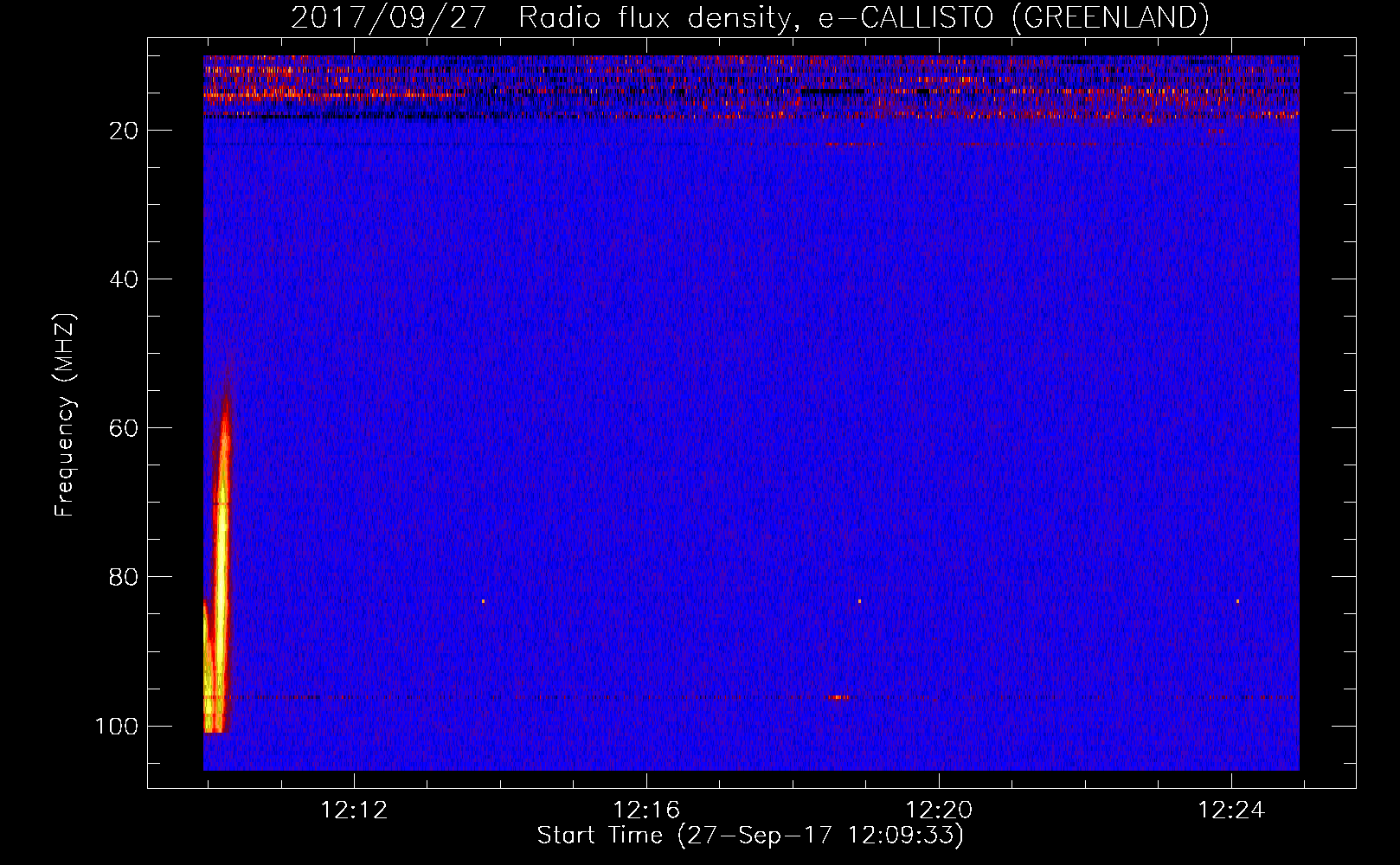Click the frequency tick label '20'

[x=124, y=131]
